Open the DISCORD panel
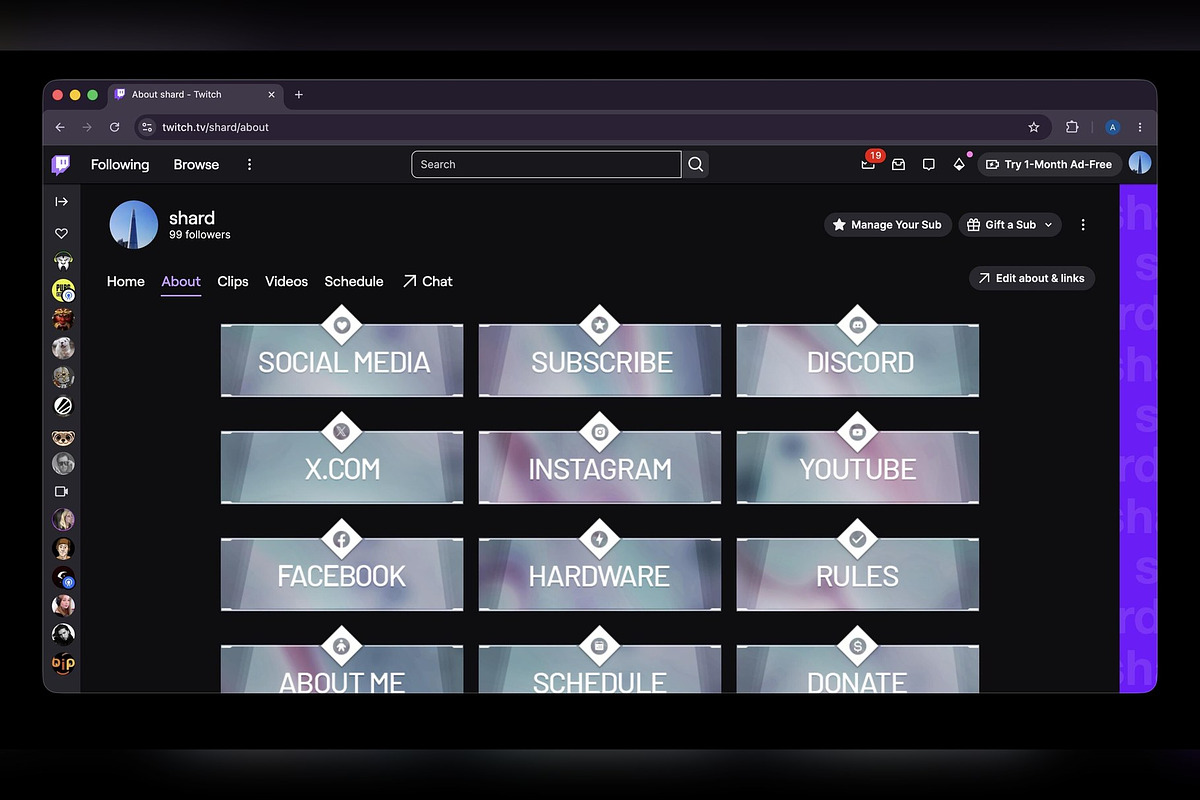 coord(858,352)
